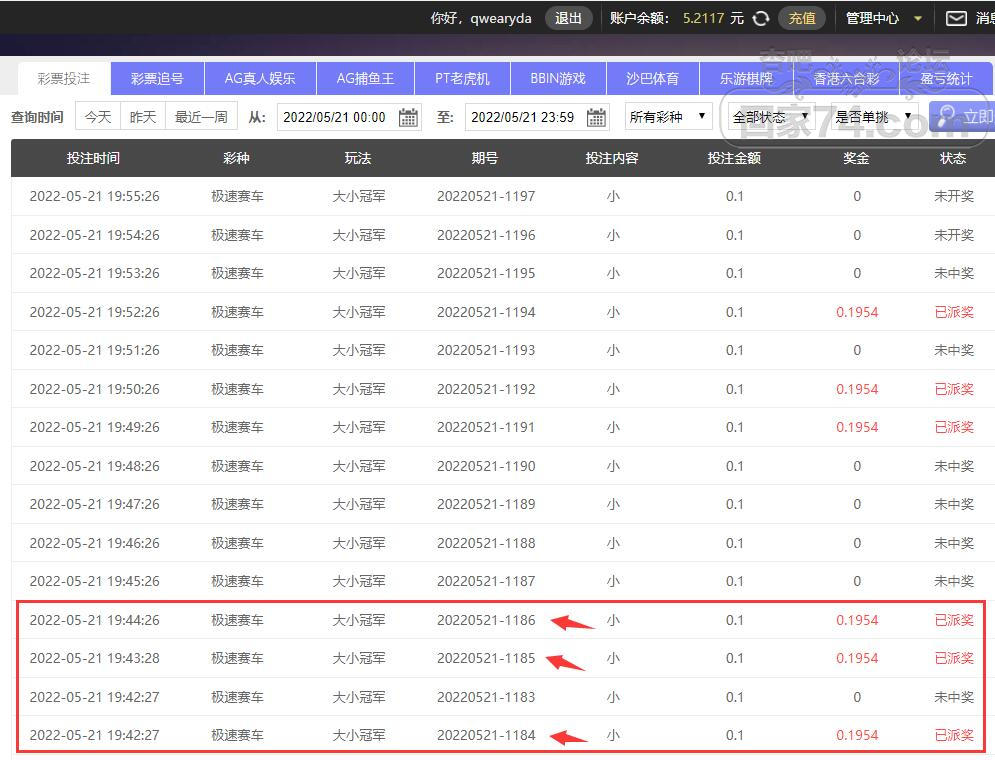Click the 退出 logout button
The height and width of the screenshot is (760, 995).
[568, 18]
